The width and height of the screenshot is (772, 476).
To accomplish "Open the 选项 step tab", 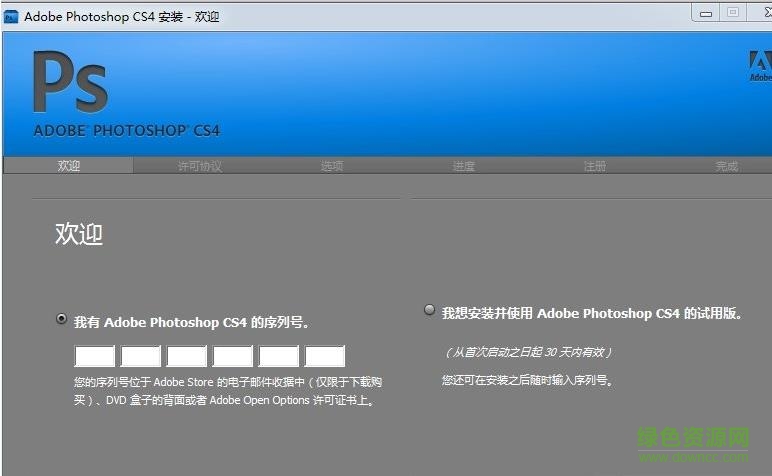I will 332,166.
